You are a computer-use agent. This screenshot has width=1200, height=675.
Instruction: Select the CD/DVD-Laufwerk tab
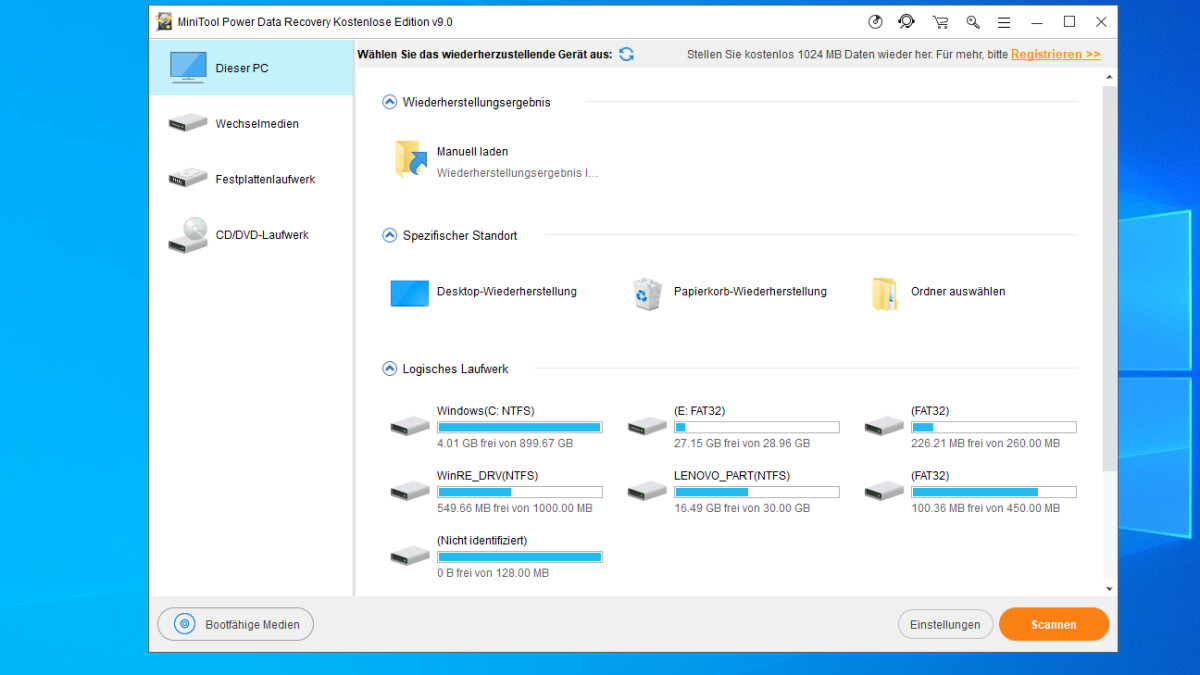click(x=251, y=235)
